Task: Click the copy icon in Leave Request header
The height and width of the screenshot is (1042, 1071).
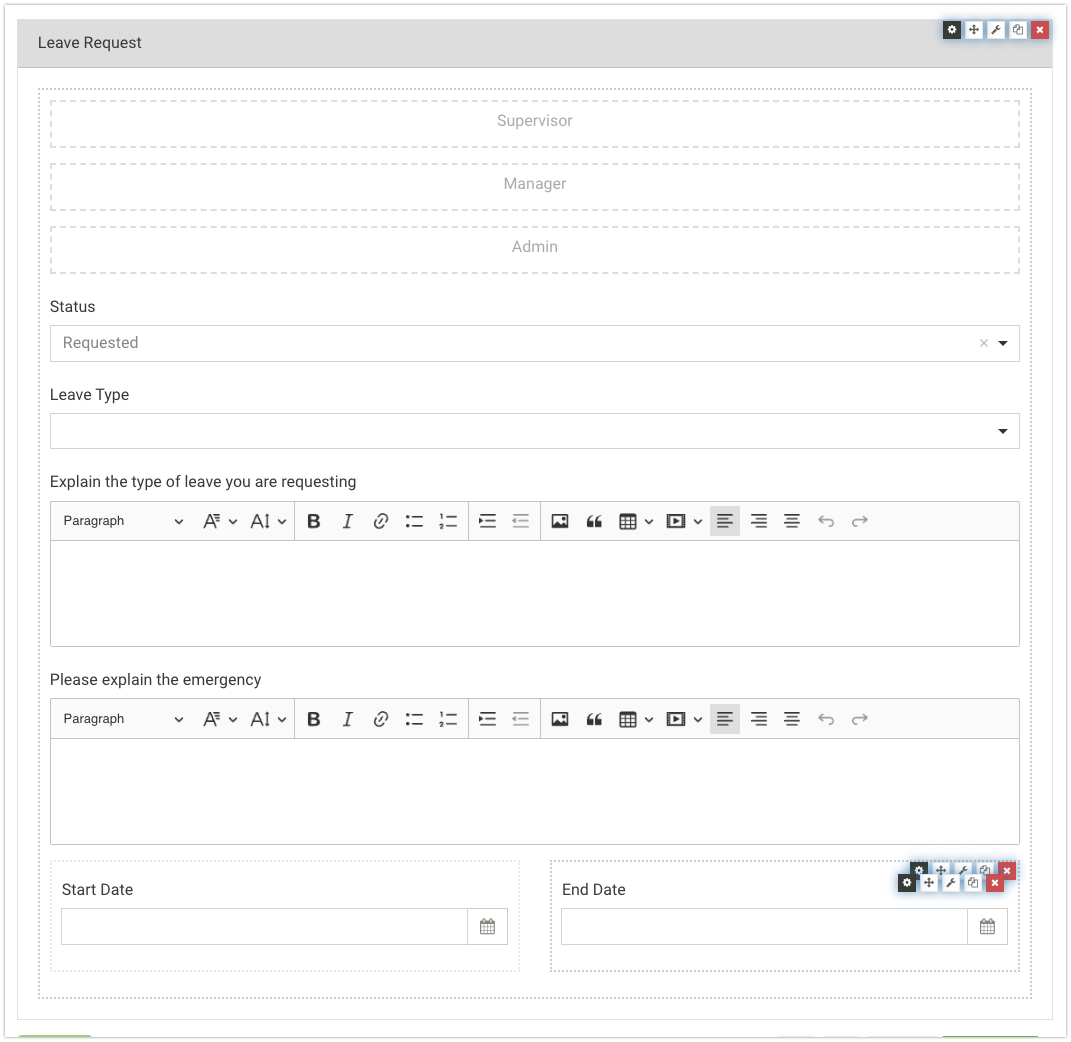Action: [x=1018, y=30]
